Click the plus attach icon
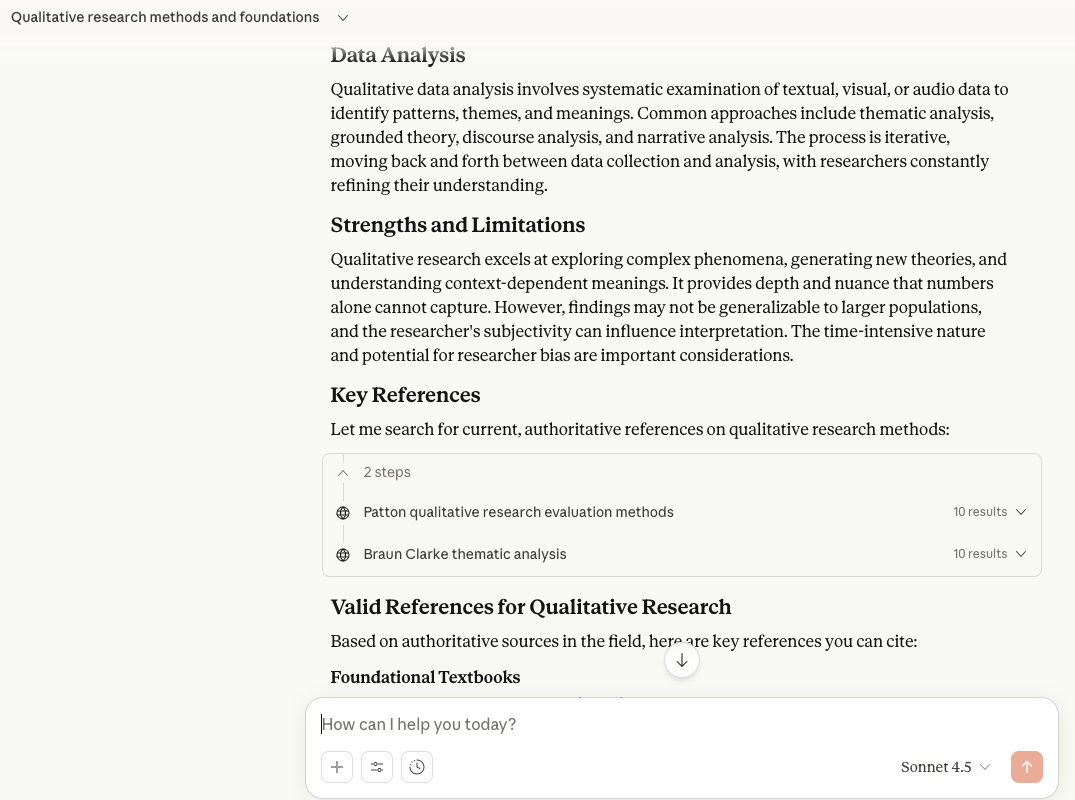 (337, 767)
